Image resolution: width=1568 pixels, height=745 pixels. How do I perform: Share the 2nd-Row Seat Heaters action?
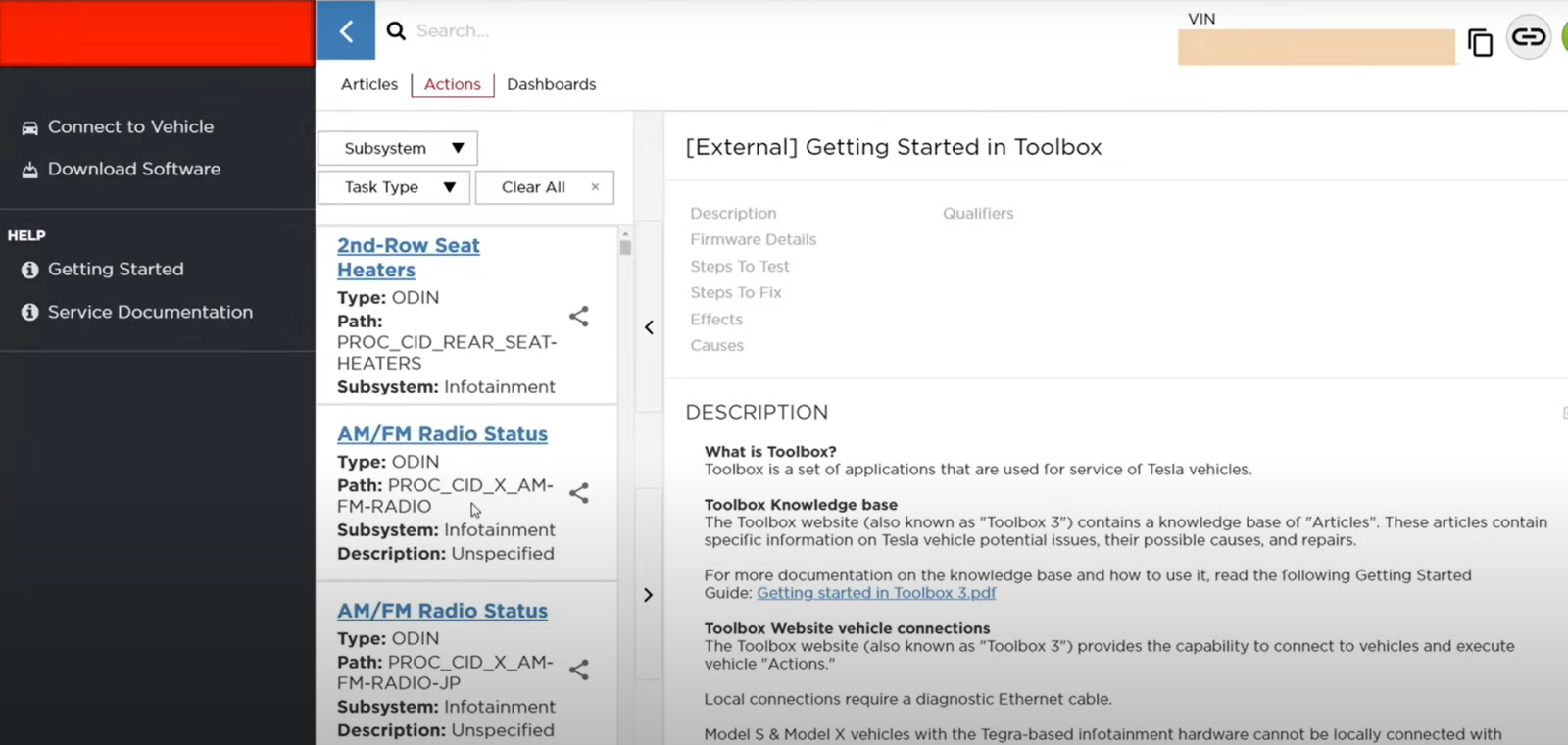click(x=579, y=317)
